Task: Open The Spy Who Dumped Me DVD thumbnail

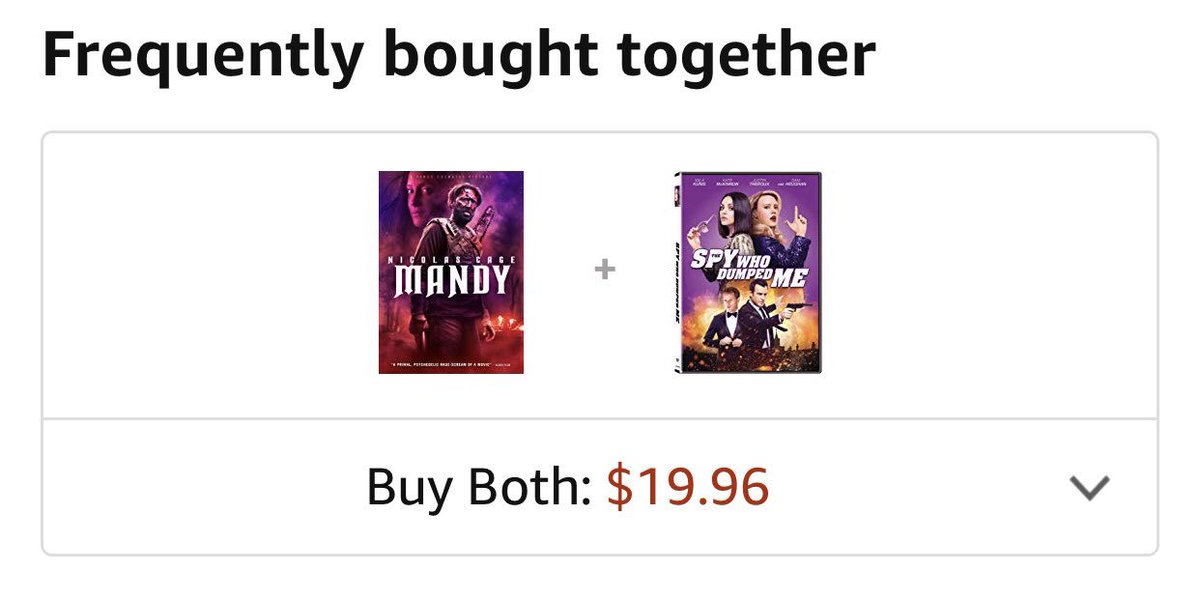Action: pos(748,272)
